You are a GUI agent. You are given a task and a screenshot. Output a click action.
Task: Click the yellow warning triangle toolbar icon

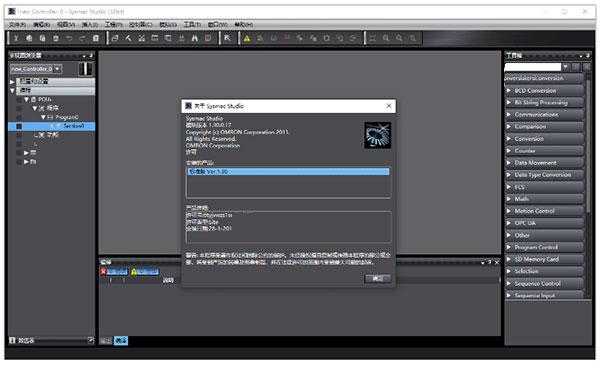point(247,38)
